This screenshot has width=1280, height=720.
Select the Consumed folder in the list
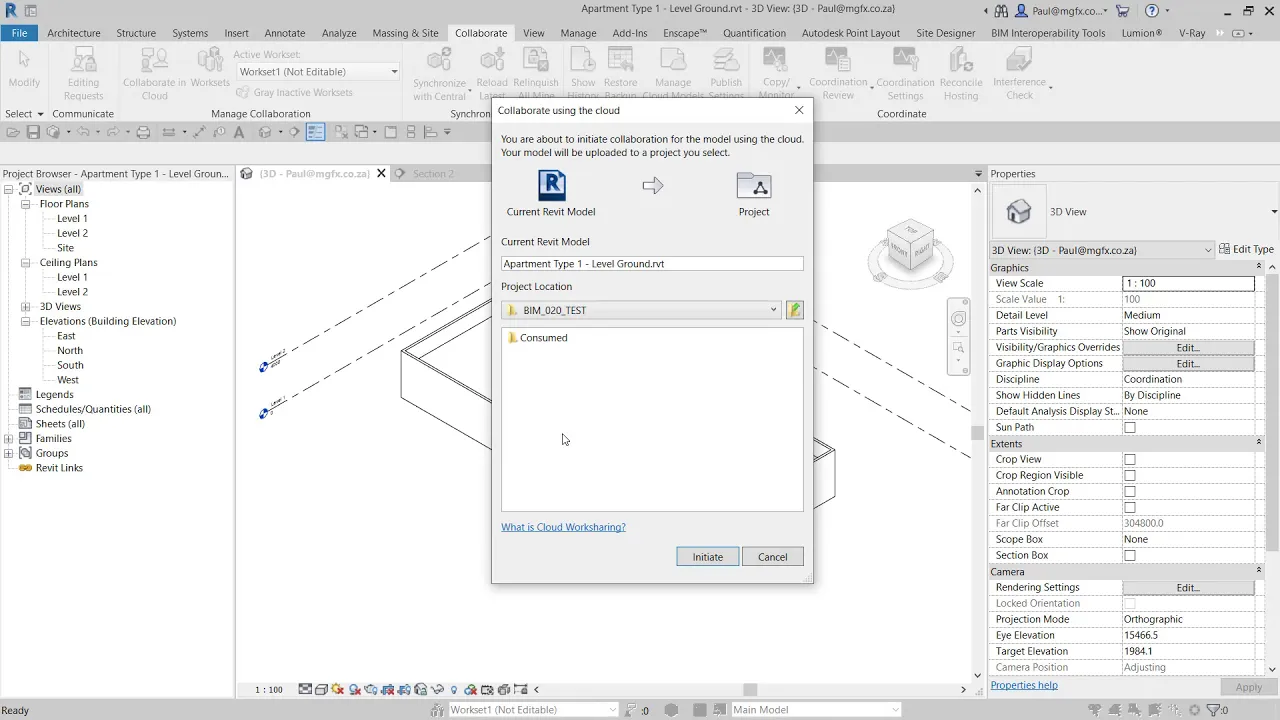pyautogui.click(x=538, y=338)
